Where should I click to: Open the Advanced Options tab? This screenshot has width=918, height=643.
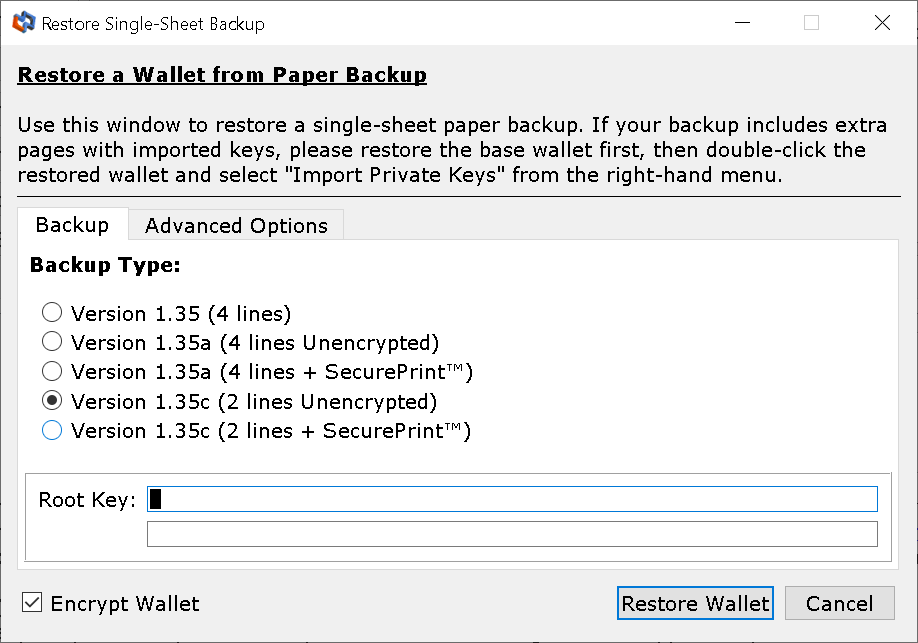(236, 225)
